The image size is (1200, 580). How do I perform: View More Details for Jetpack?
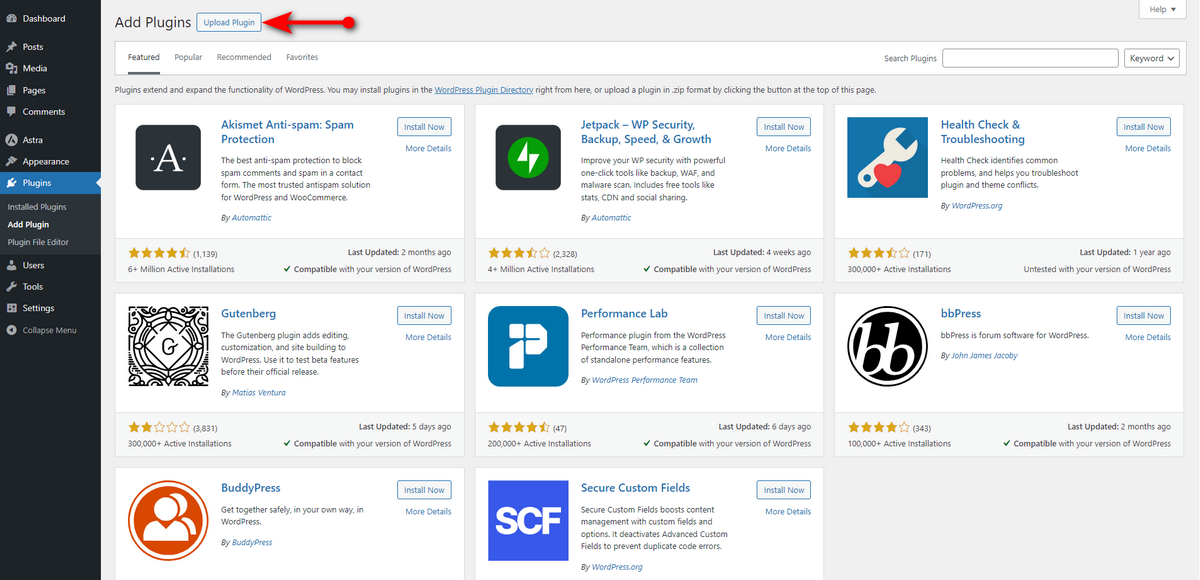click(788, 148)
